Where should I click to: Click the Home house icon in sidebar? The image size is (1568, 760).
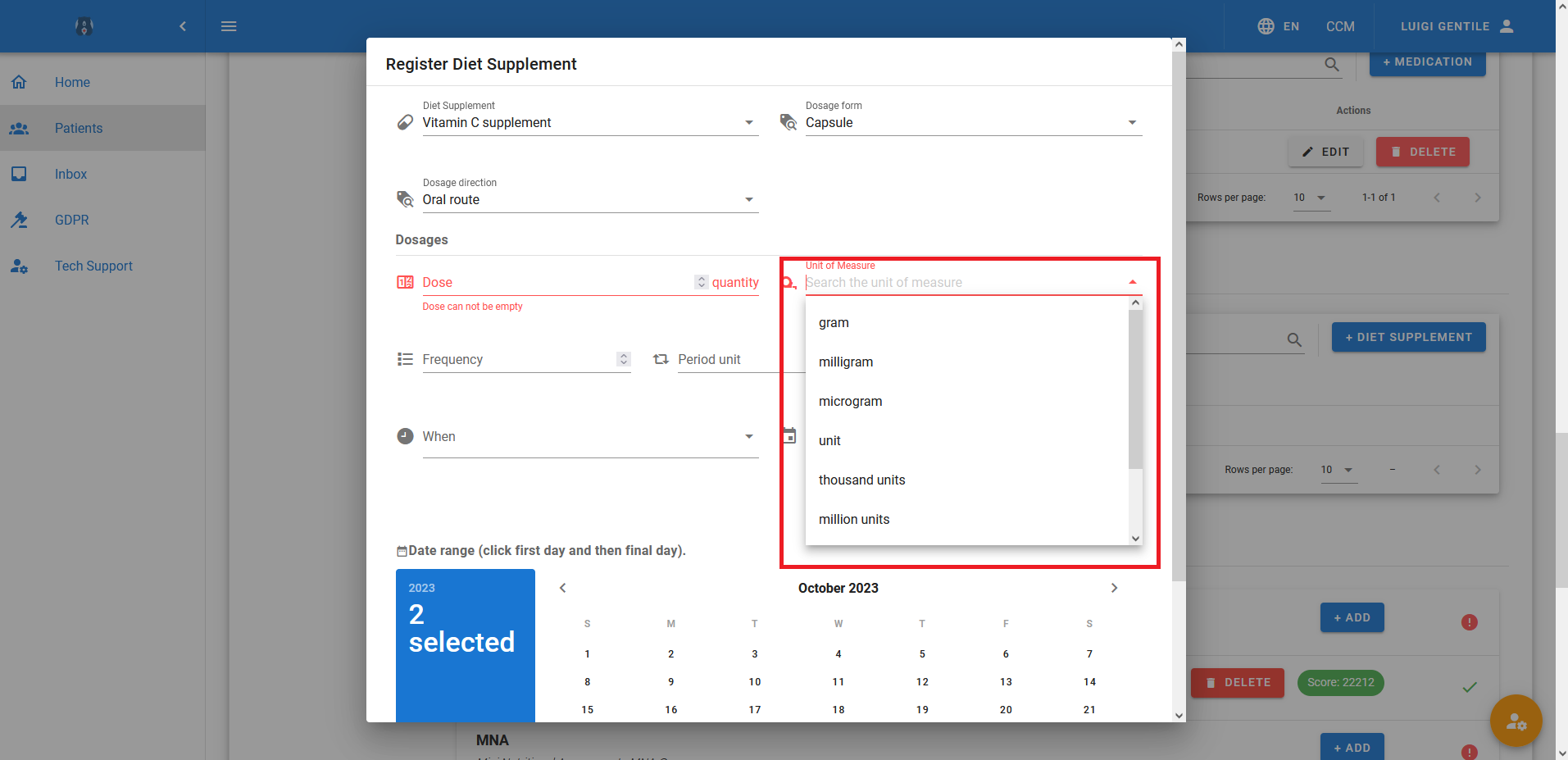[19, 82]
